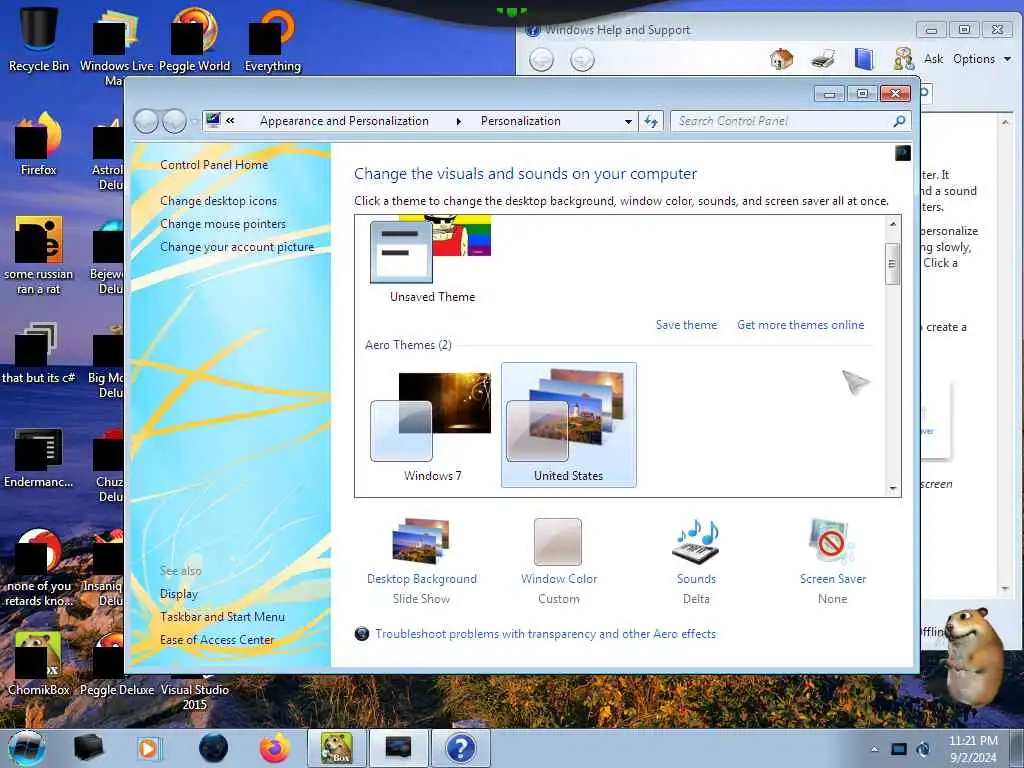Click the network tray icon
This screenshot has width=1024, height=768.
tap(899, 749)
